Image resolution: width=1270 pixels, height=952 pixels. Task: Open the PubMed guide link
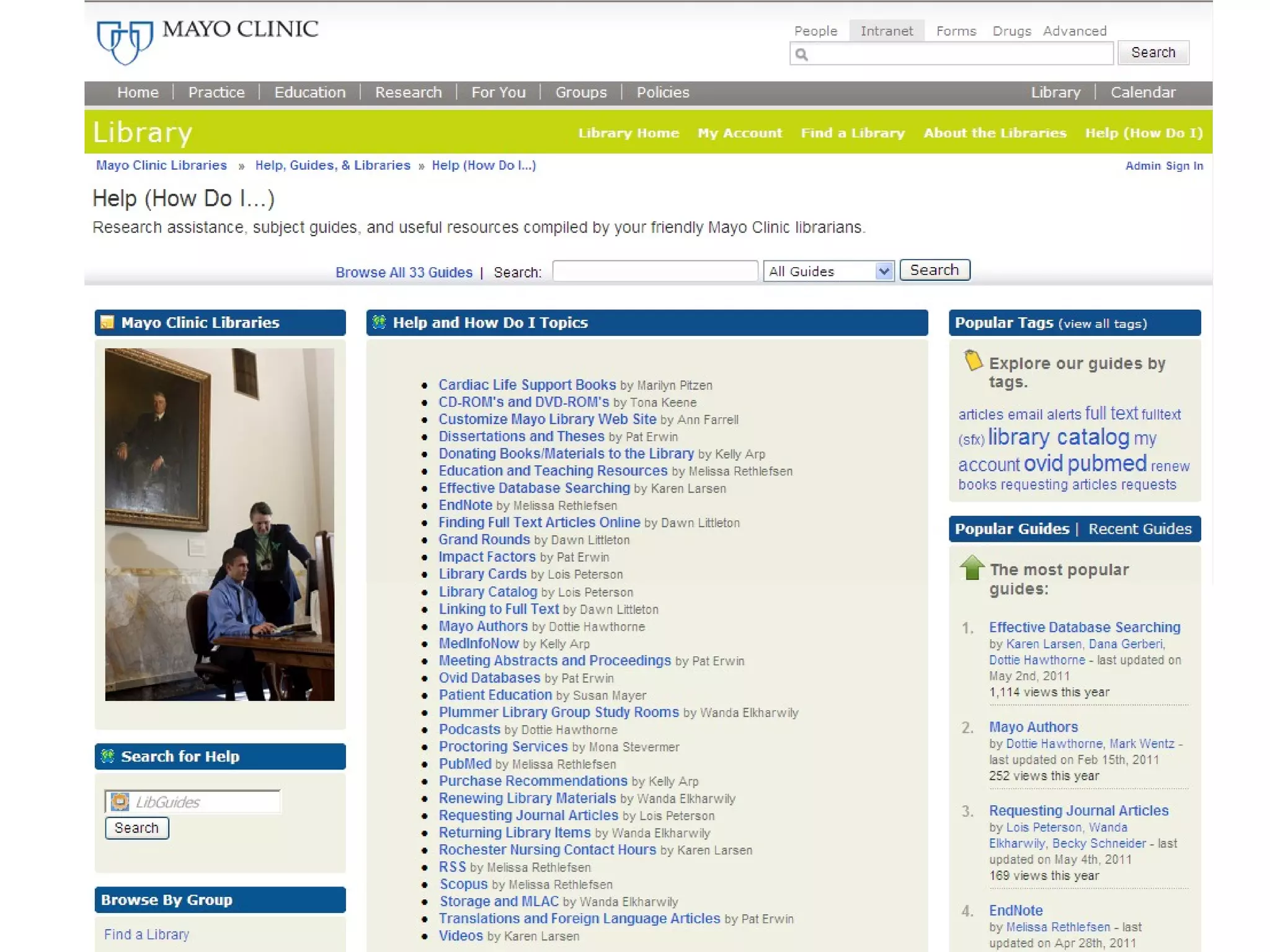[464, 764]
